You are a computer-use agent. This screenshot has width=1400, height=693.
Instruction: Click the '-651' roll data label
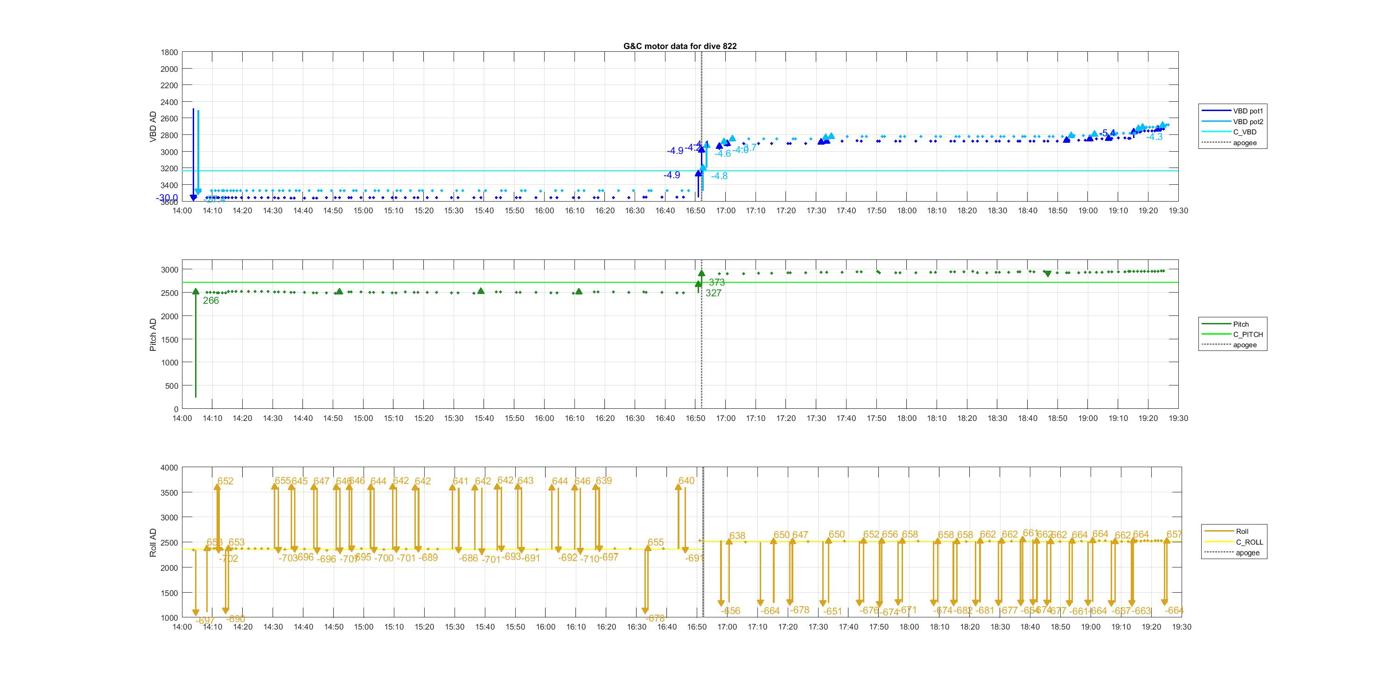833,611
